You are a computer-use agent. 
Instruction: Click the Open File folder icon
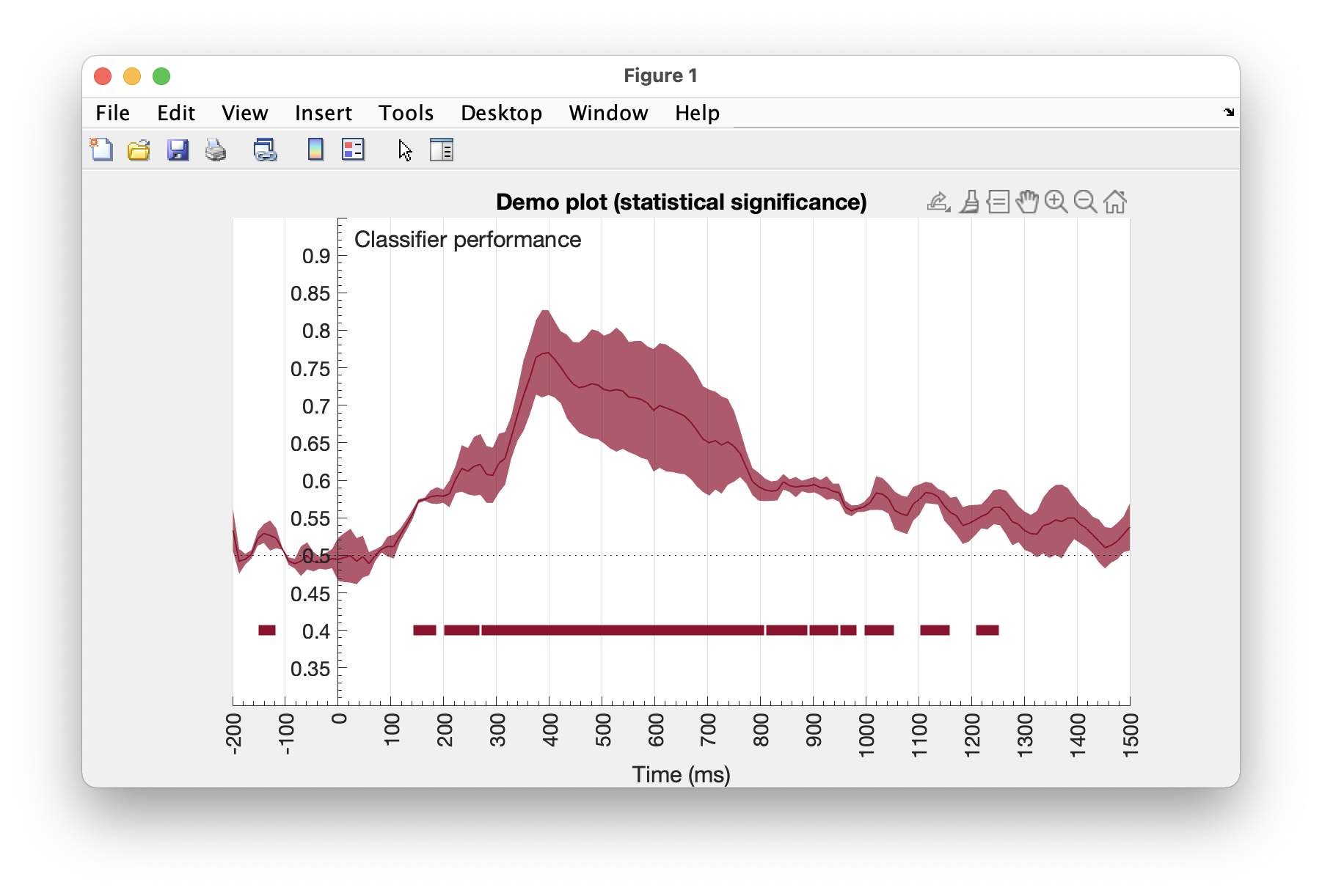coord(139,150)
